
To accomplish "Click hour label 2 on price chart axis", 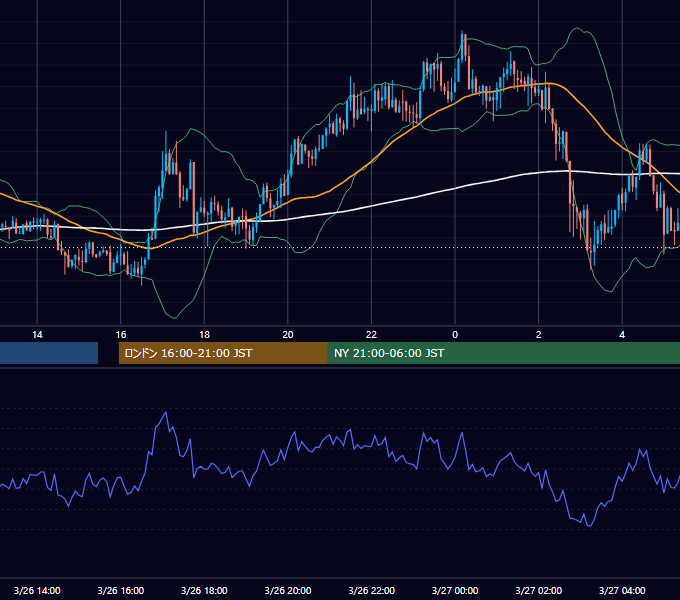I will 539,335.
